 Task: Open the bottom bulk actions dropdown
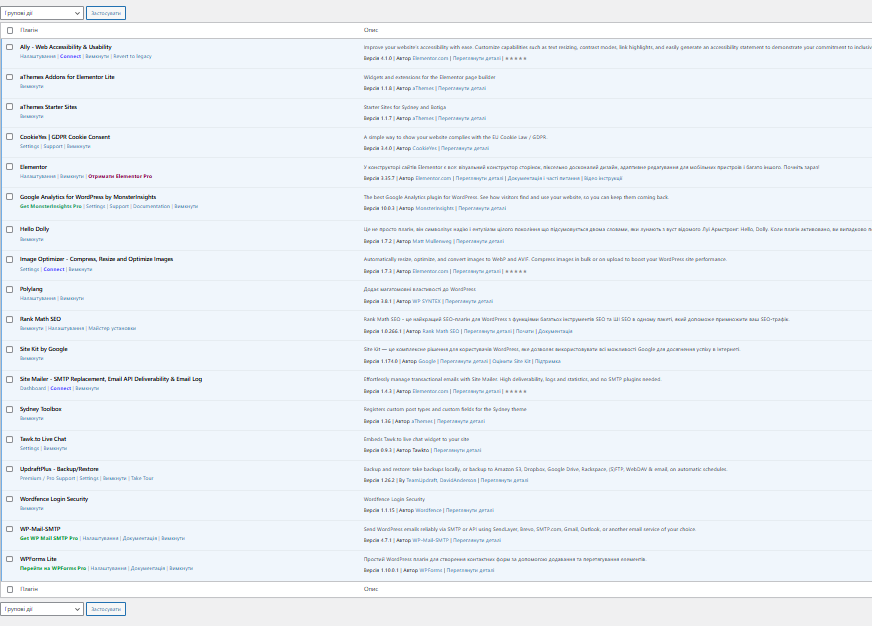tap(42, 609)
